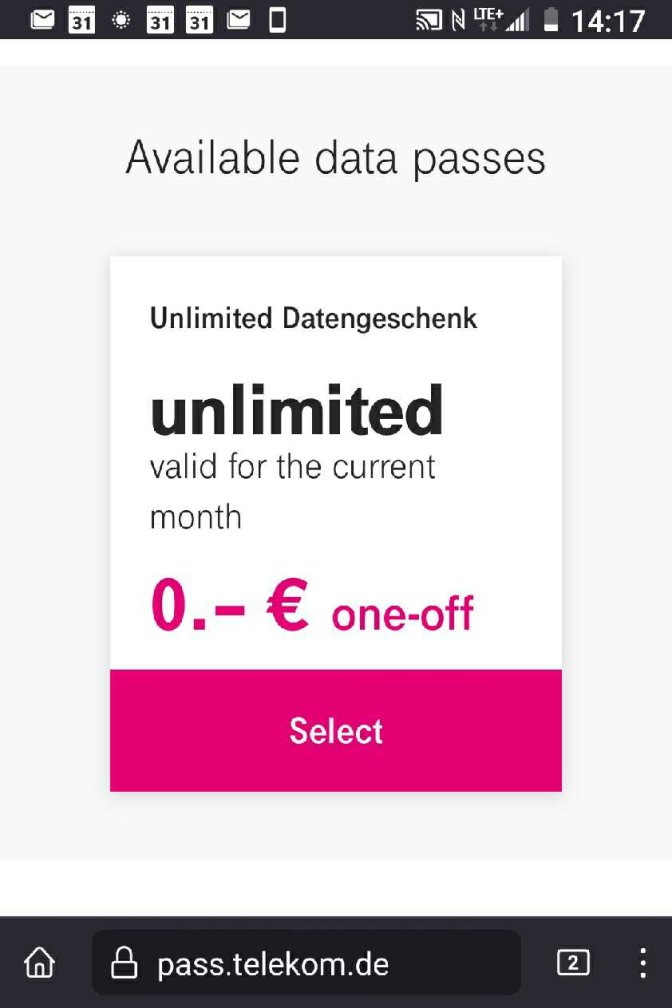Tap the Available data passes heading

336,158
